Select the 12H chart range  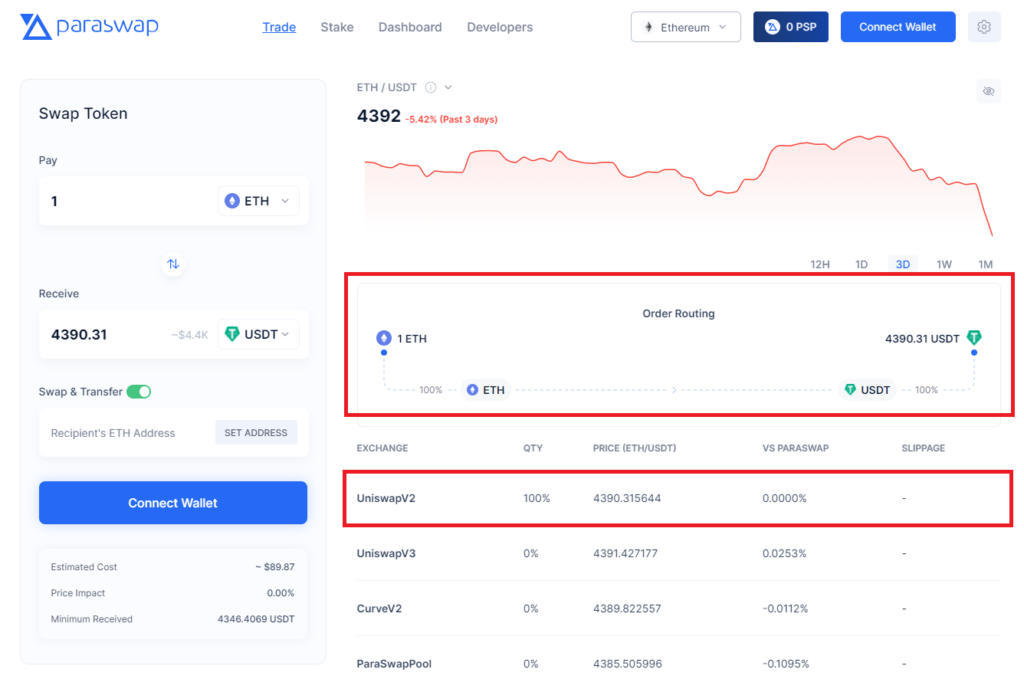(x=820, y=264)
